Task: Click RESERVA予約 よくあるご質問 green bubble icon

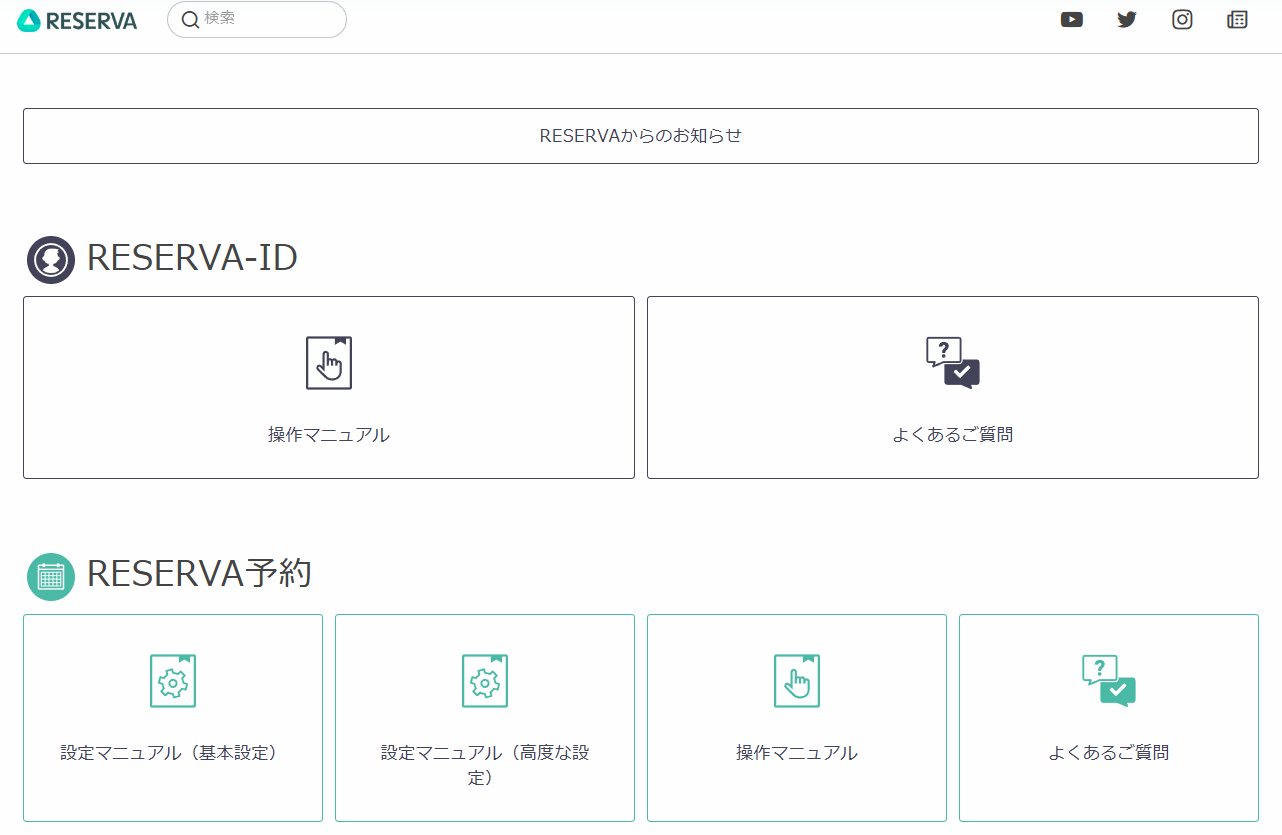Action: click(x=1109, y=681)
